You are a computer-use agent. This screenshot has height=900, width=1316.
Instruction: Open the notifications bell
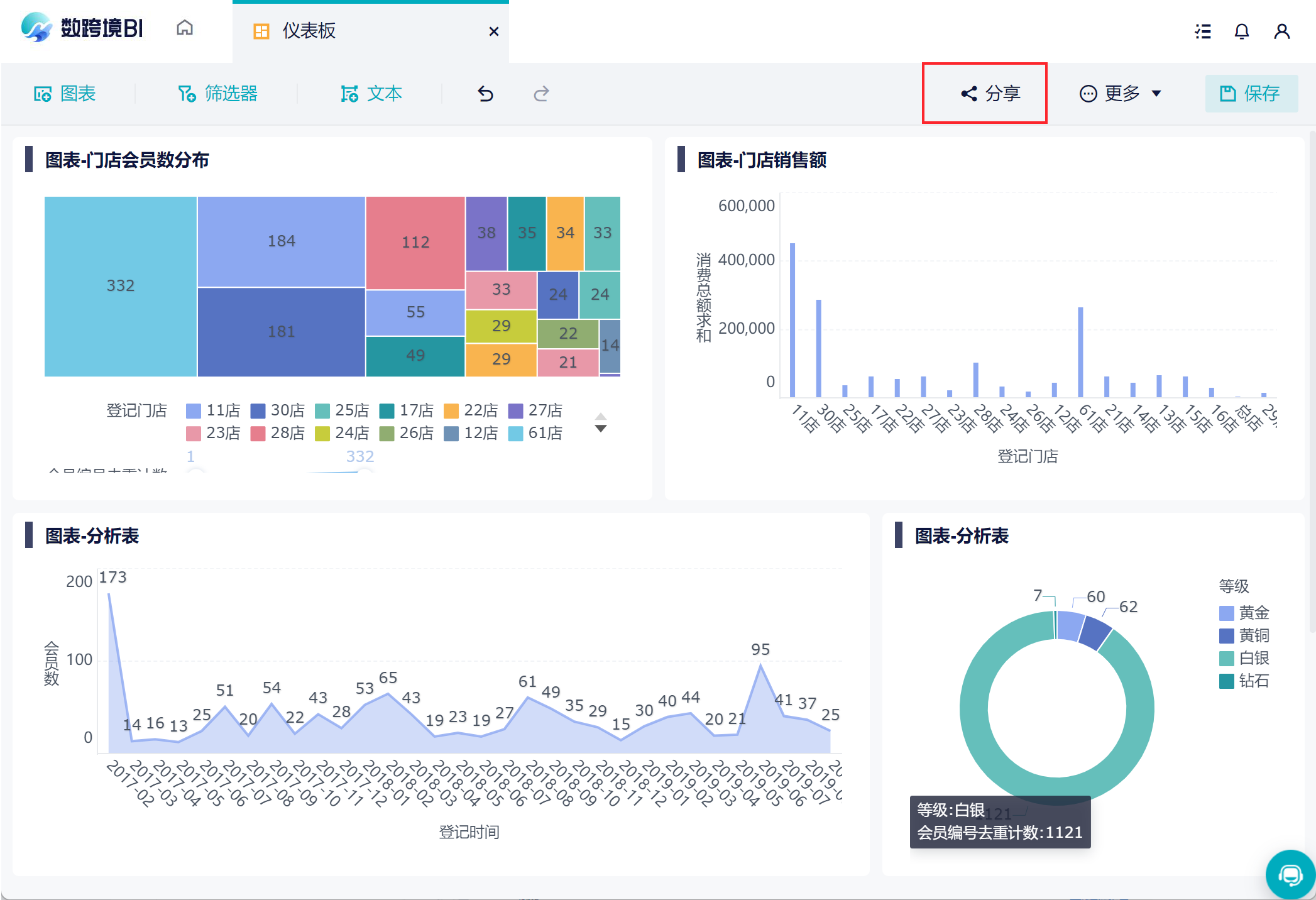coord(1241,31)
